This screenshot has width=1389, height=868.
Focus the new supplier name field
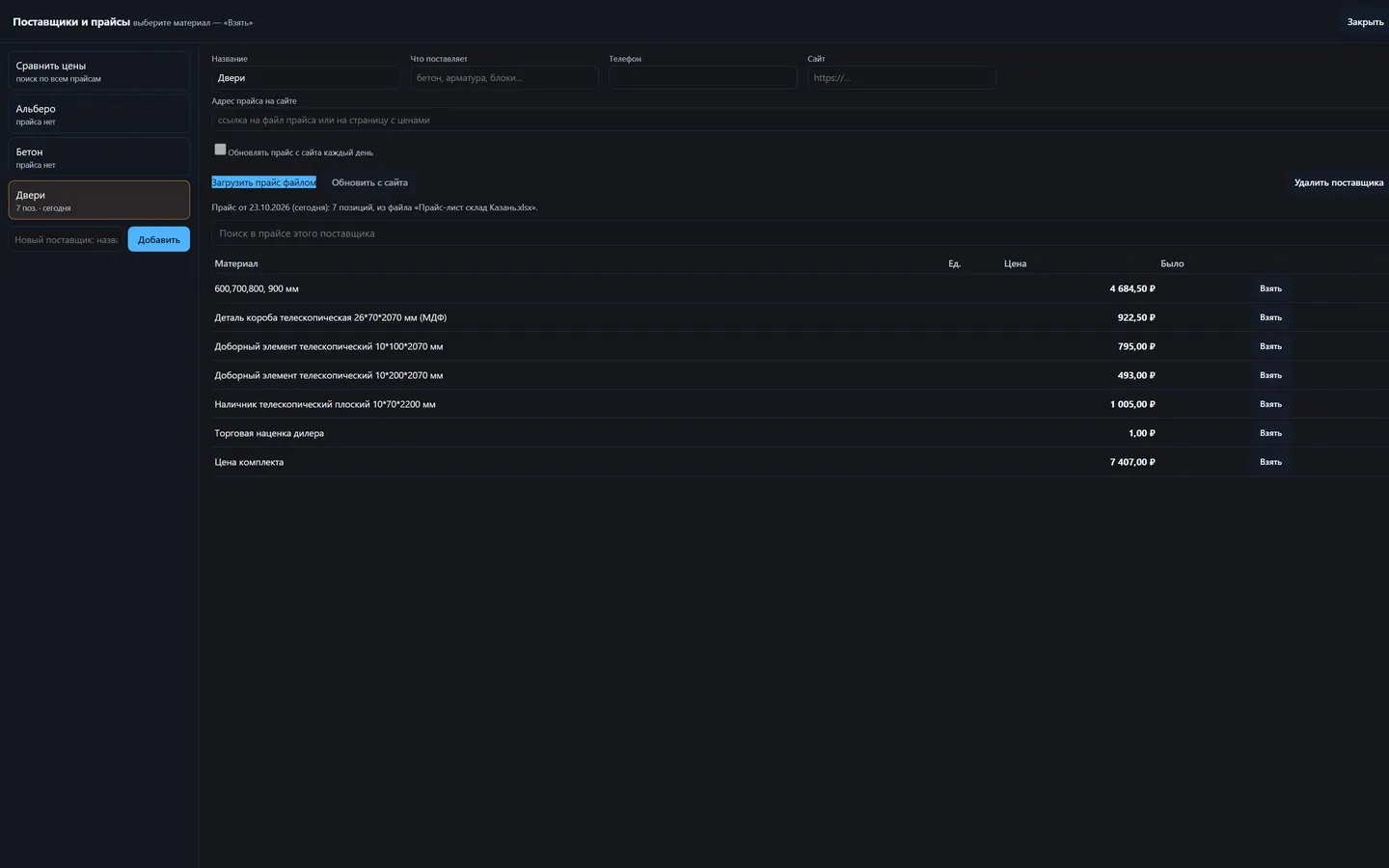pyautogui.click(x=67, y=239)
